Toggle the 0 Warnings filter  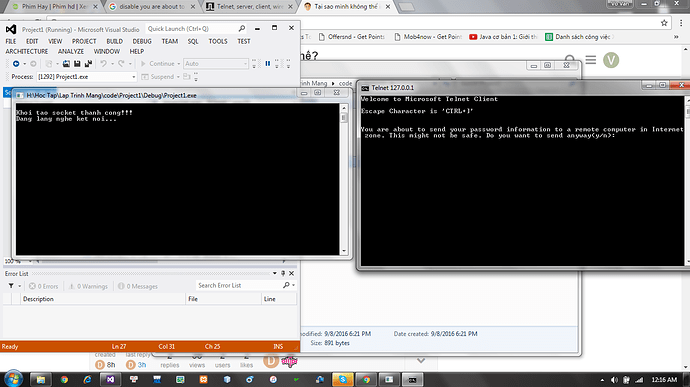coord(88,286)
